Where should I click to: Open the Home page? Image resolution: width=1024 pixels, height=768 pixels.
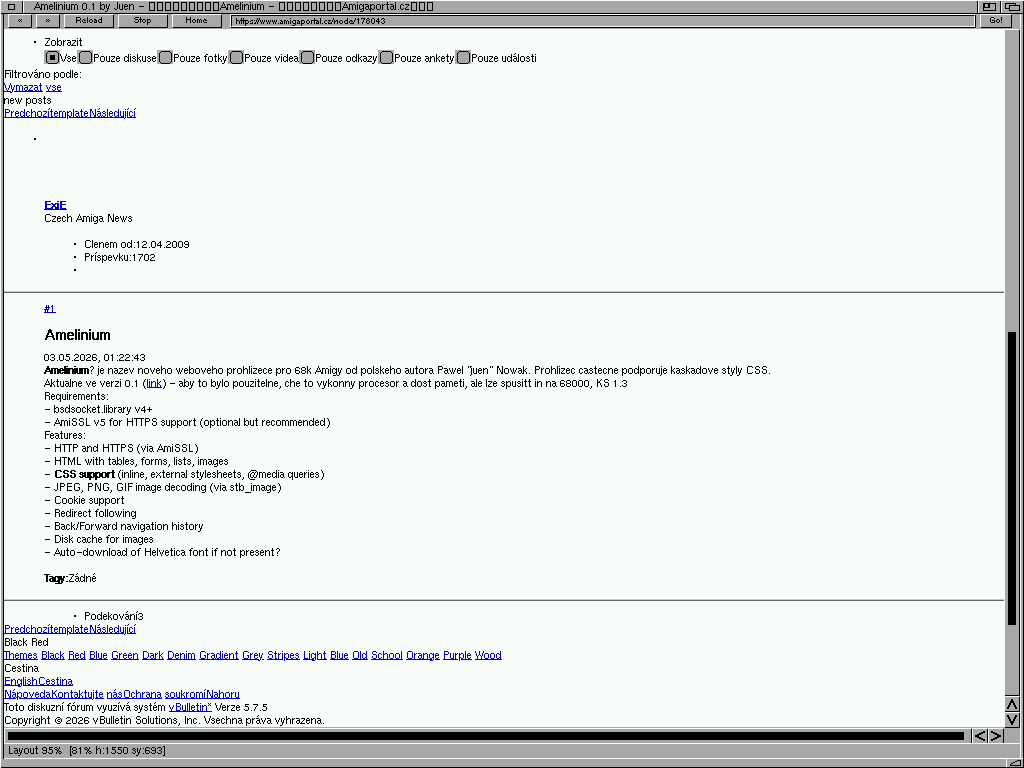click(x=196, y=21)
